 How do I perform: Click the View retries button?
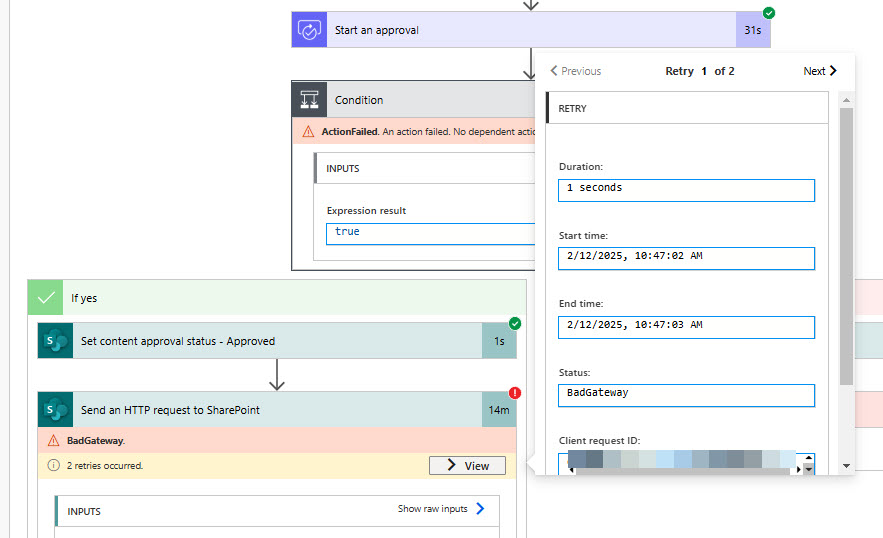pyautogui.click(x=467, y=465)
